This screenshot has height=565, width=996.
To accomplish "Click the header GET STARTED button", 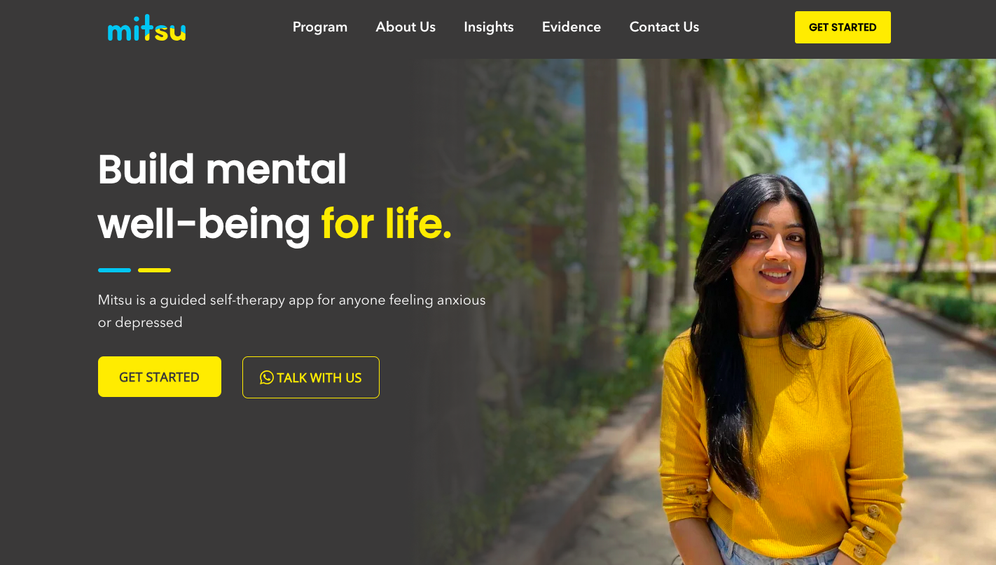I will [842, 27].
